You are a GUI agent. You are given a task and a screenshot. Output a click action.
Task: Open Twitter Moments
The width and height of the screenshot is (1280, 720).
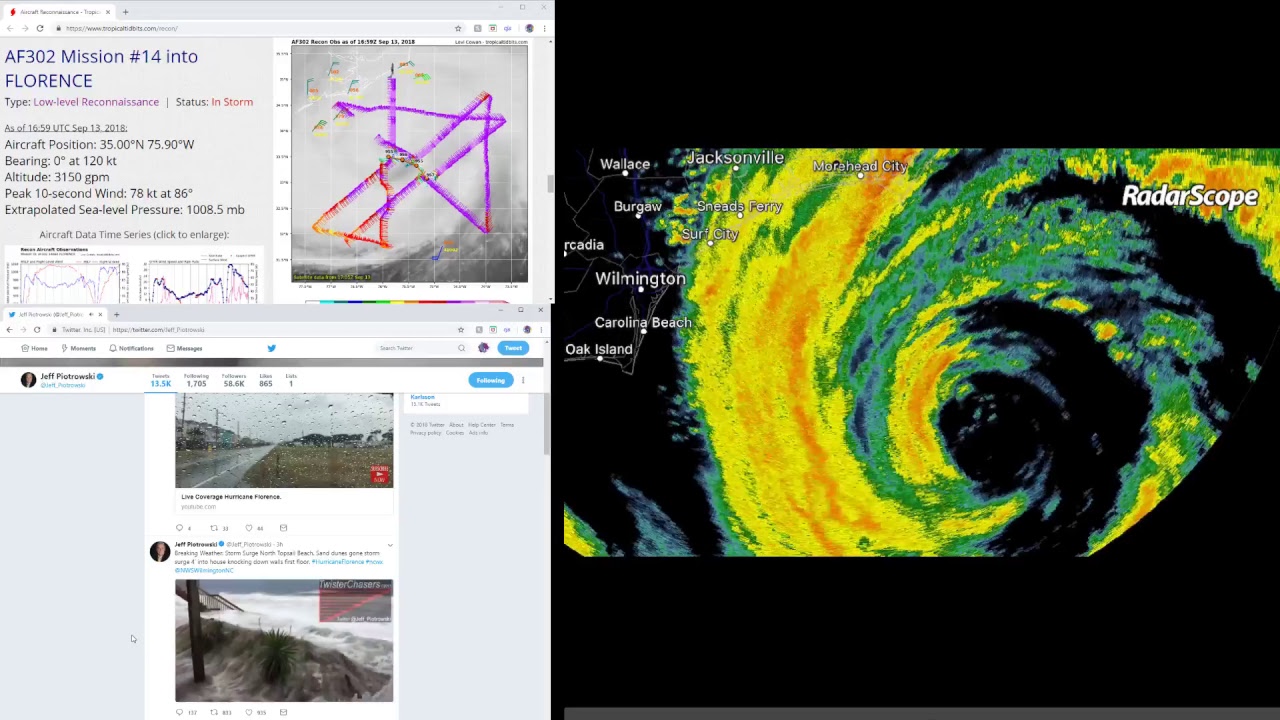point(79,348)
